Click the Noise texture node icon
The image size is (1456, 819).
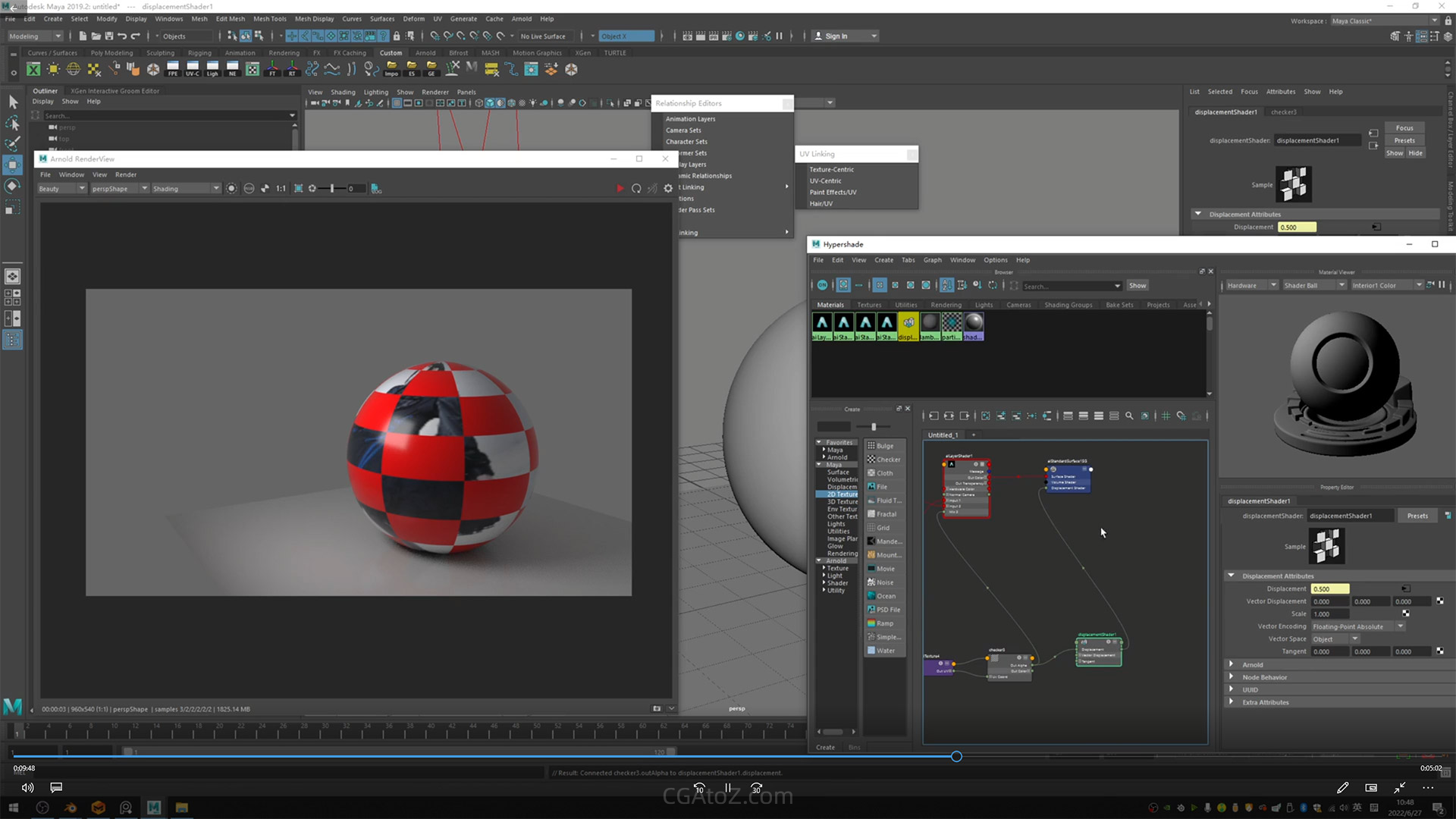click(872, 582)
